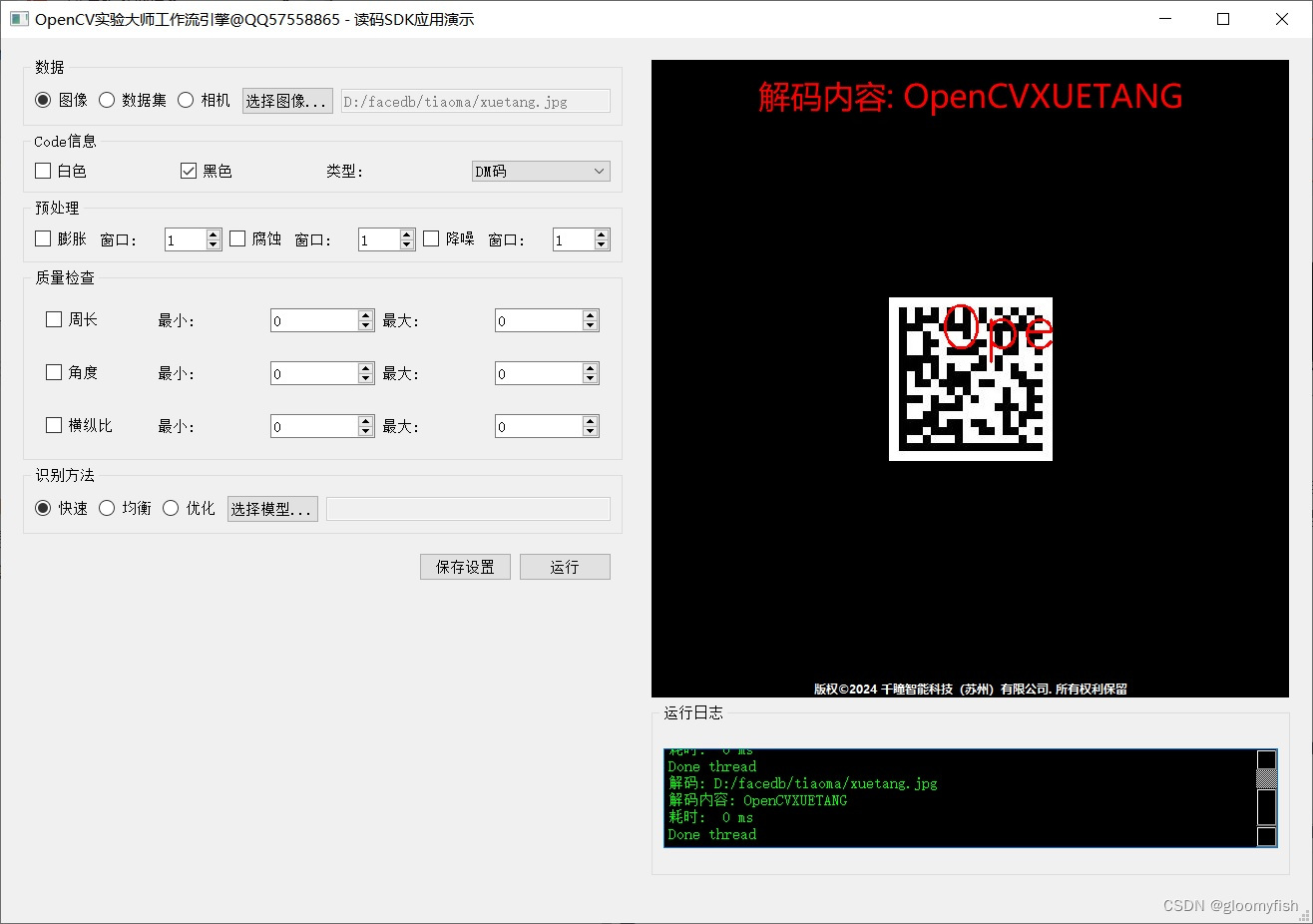The height and width of the screenshot is (924, 1313).
Task: Enable the 膨胀 dilation preprocessing option
Action: (x=42, y=238)
